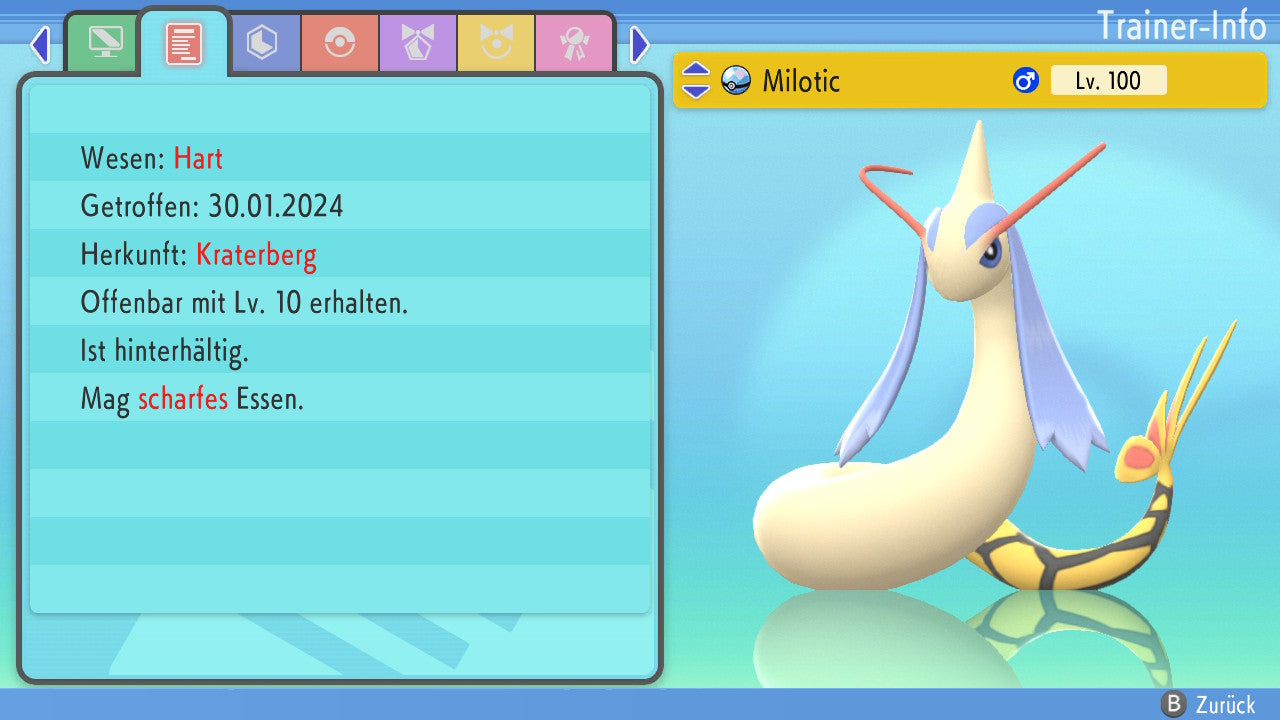This screenshot has height=720, width=1280.
Task: Click the left arrow beside the tabs
Action: click(x=40, y=44)
